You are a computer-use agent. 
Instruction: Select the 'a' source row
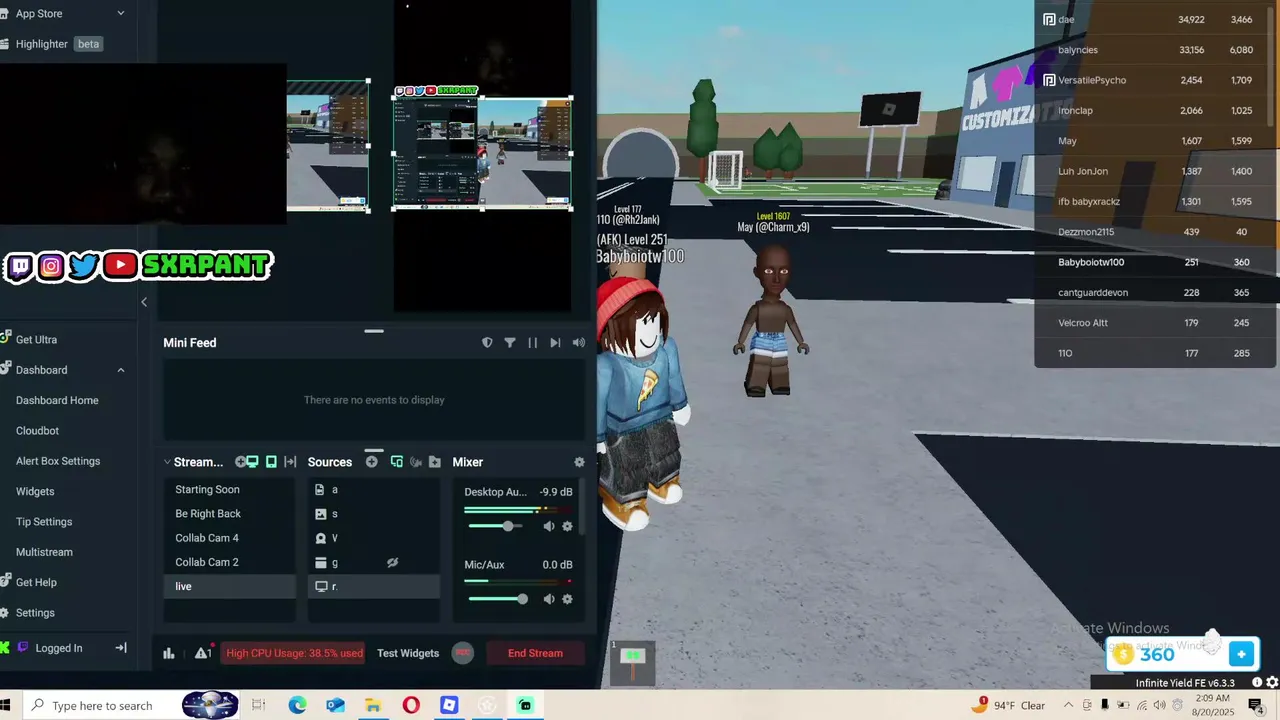pos(374,490)
